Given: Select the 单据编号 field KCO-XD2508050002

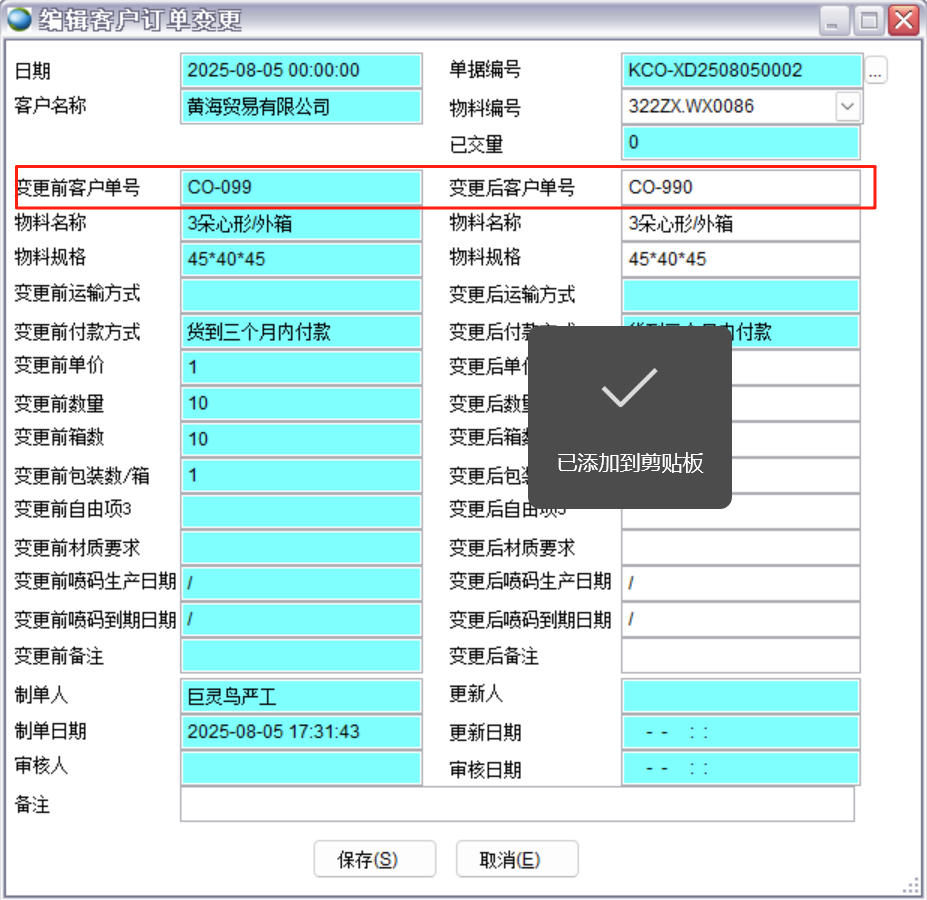Looking at the screenshot, I should (740, 71).
